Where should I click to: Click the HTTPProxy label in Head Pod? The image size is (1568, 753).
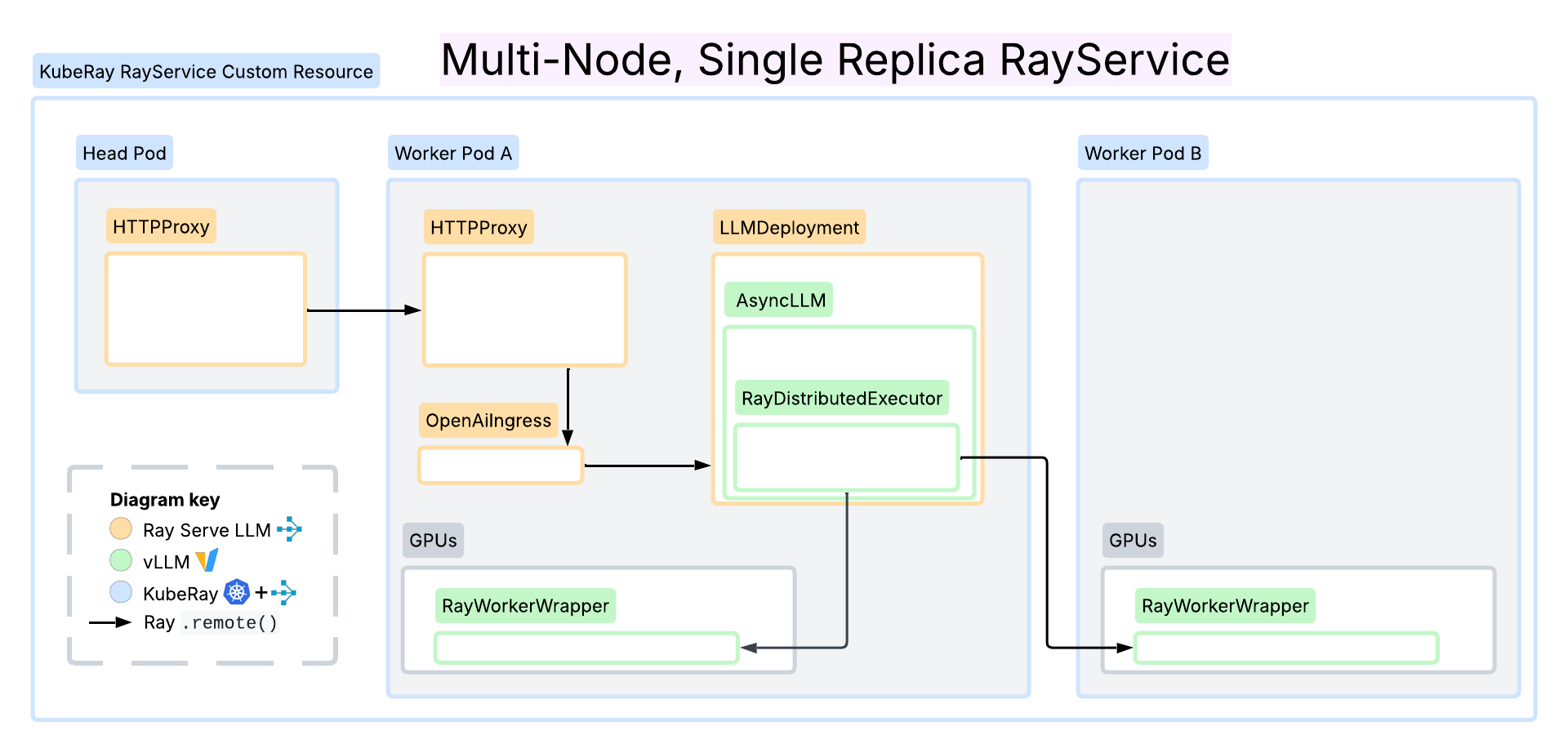[161, 226]
